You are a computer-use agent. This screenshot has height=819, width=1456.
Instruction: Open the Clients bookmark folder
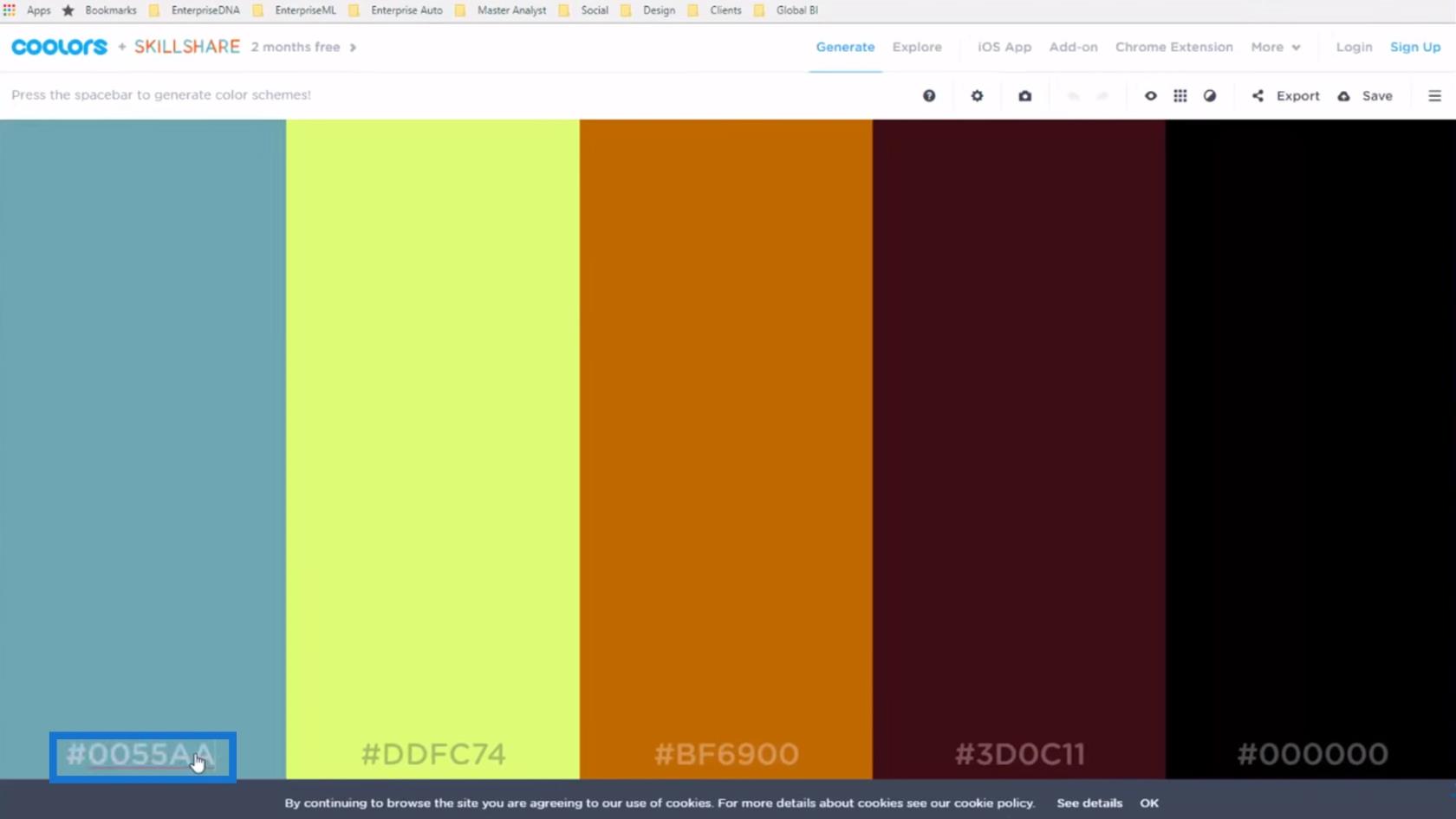pos(715,10)
